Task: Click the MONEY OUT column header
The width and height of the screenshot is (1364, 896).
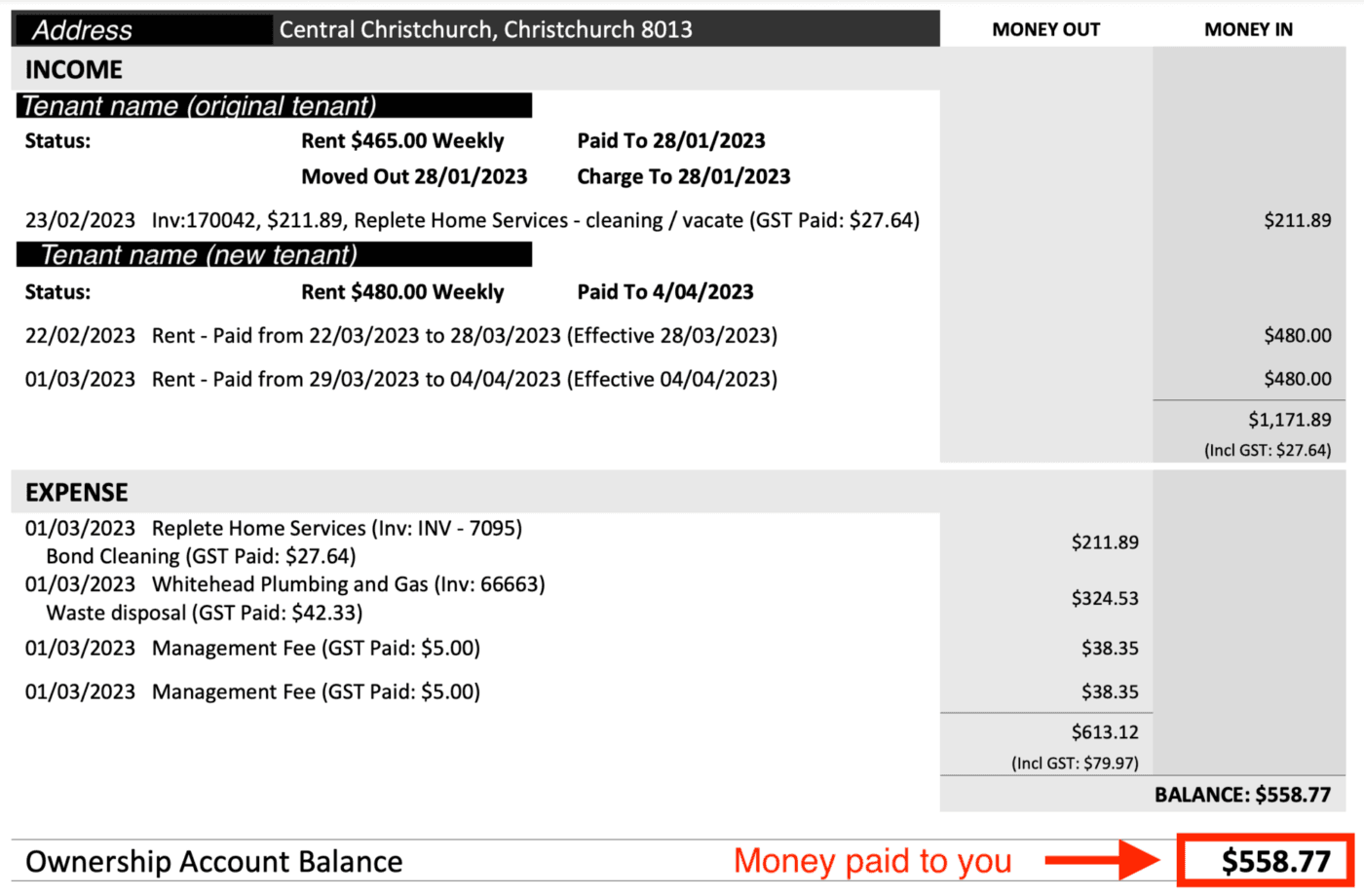Action: tap(1045, 30)
